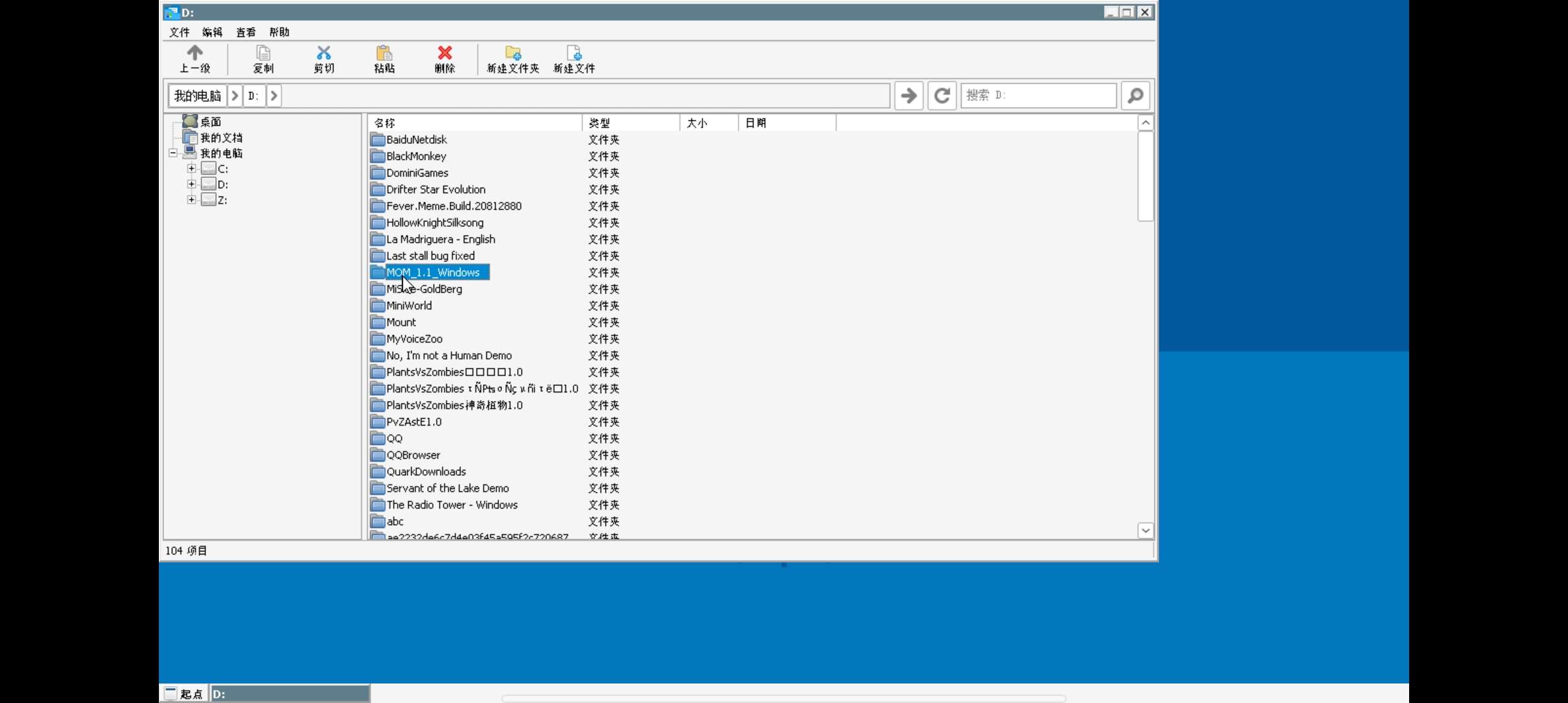Viewport: 1568px width, 703px height.
Task: Expand the Z: drive tree node
Action: coord(191,200)
